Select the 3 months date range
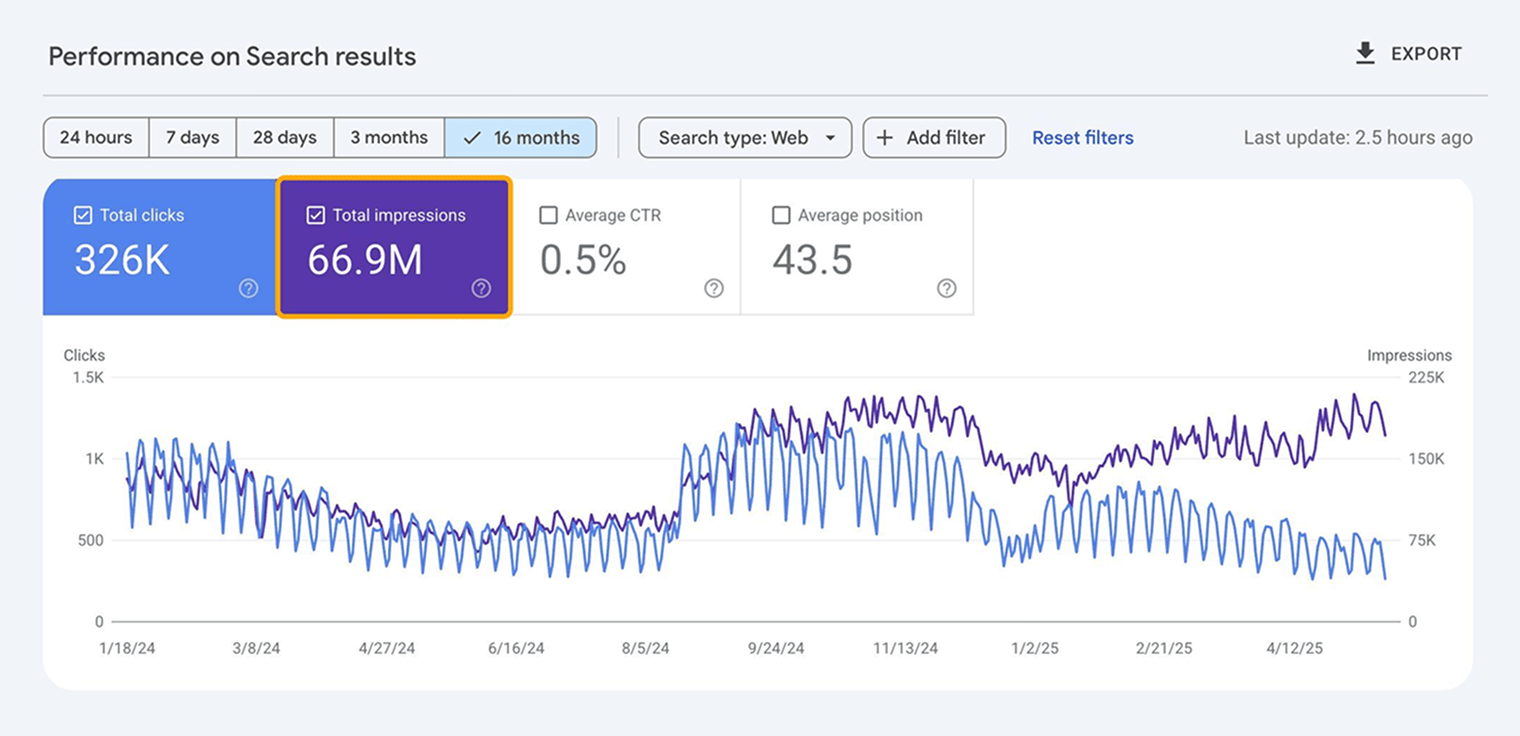This screenshot has height=736, width=1520. click(389, 137)
